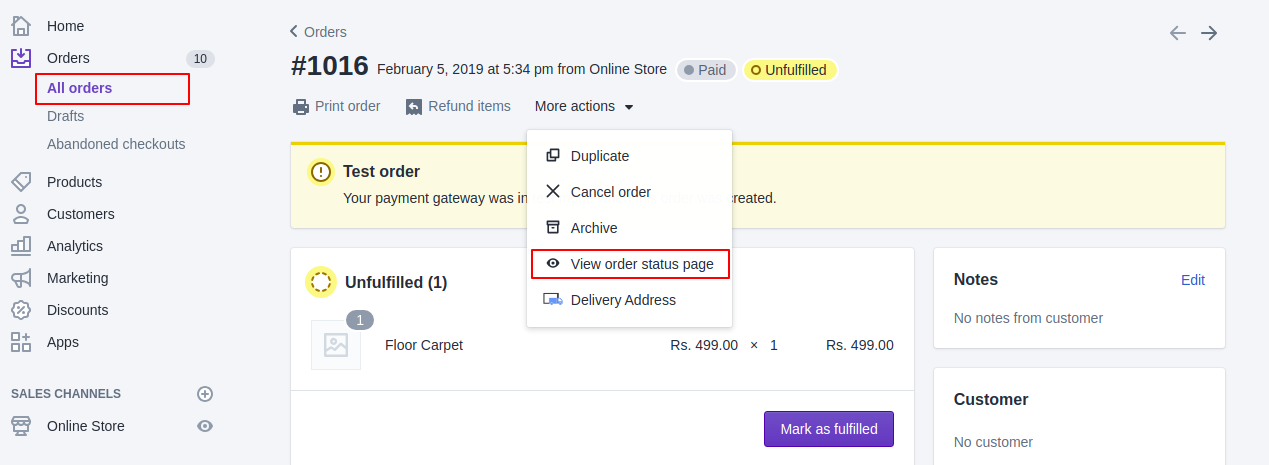Screen dimensions: 1269x465
Task: Click the Marketing megaphone icon
Action: pos(21,278)
